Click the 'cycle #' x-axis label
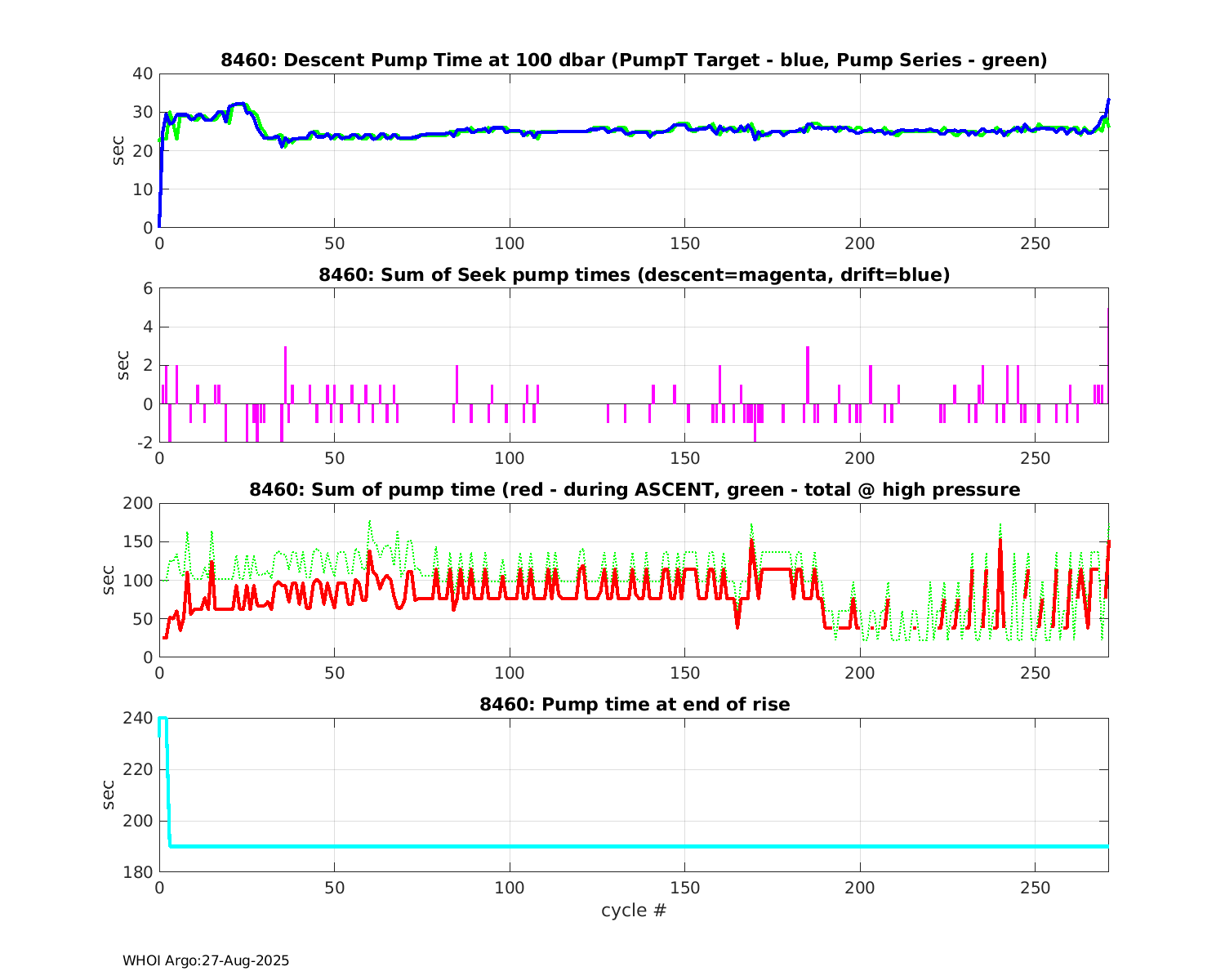1225x980 pixels. (x=634, y=910)
